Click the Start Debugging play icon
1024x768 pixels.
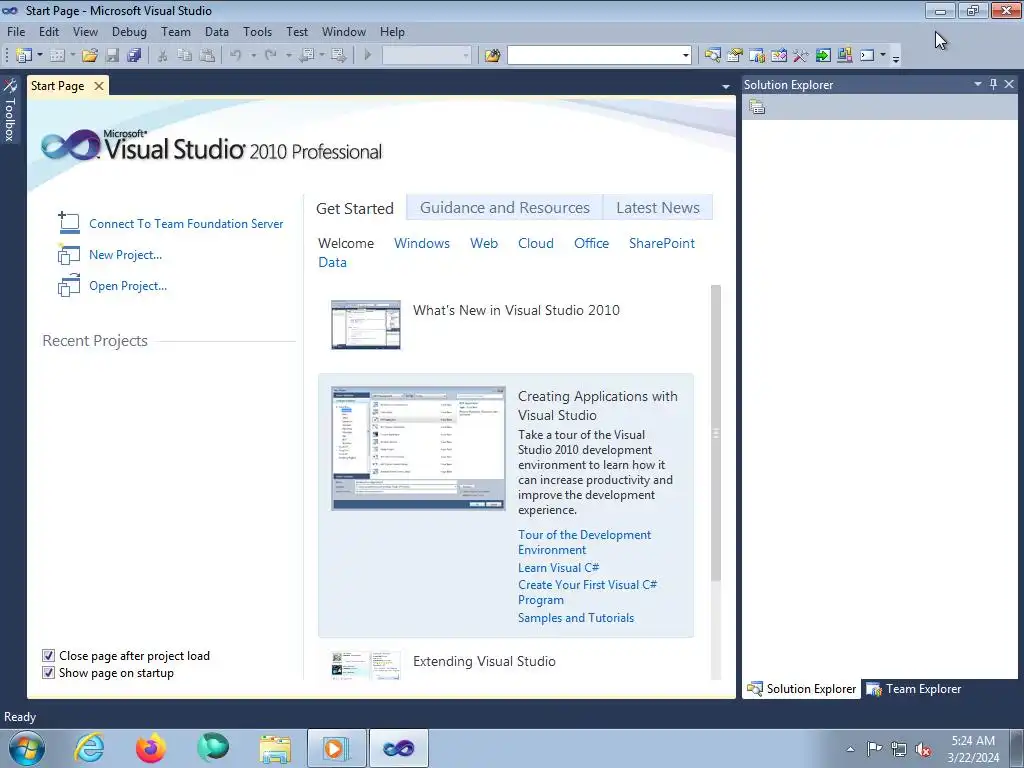point(367,56)
